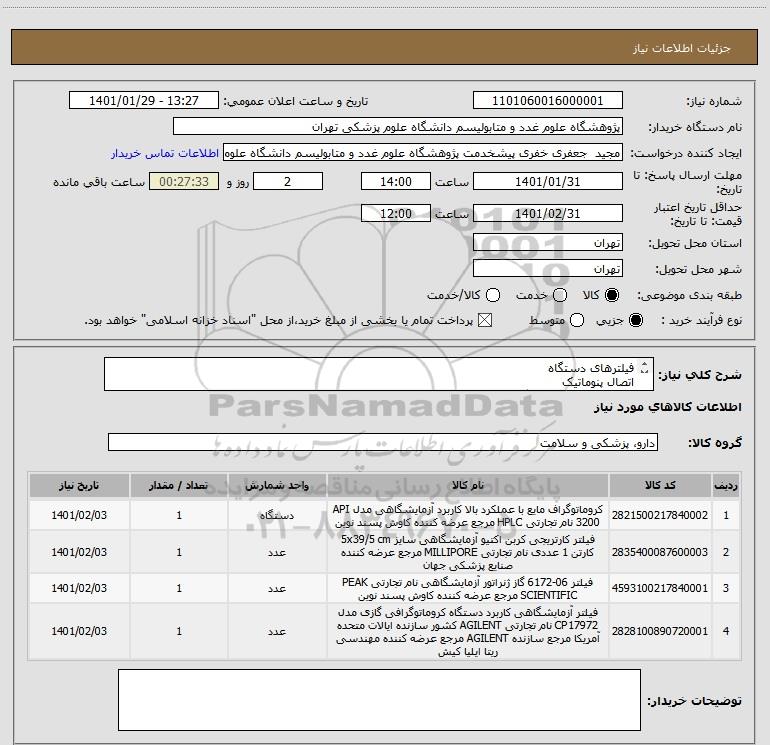Click the تعداد / مقدار column header
Viewport: 770px width, 745px height.
pos(179,486)
